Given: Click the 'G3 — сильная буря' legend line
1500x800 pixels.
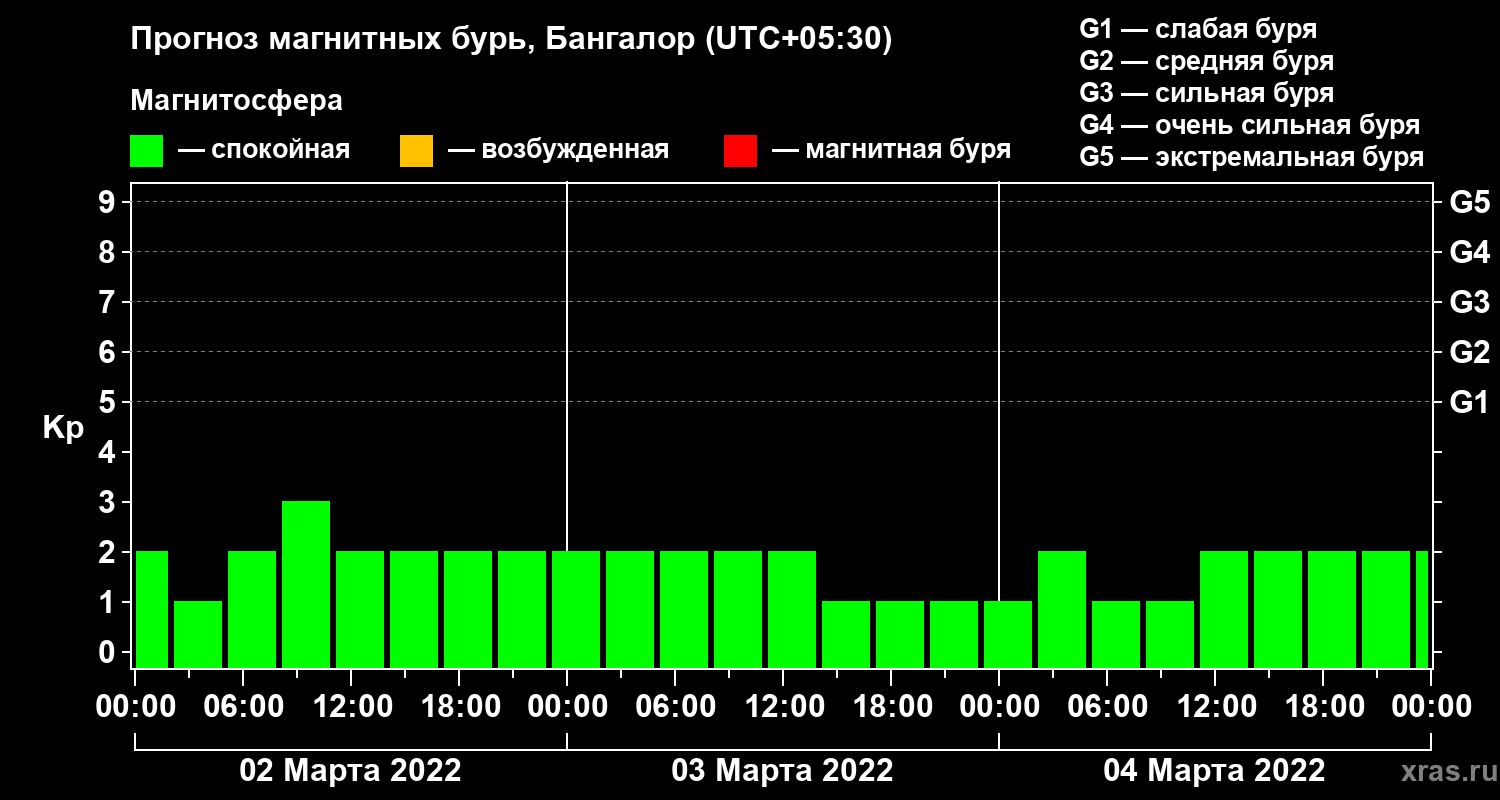Looking at the screenshot, I should [1207, 93].
